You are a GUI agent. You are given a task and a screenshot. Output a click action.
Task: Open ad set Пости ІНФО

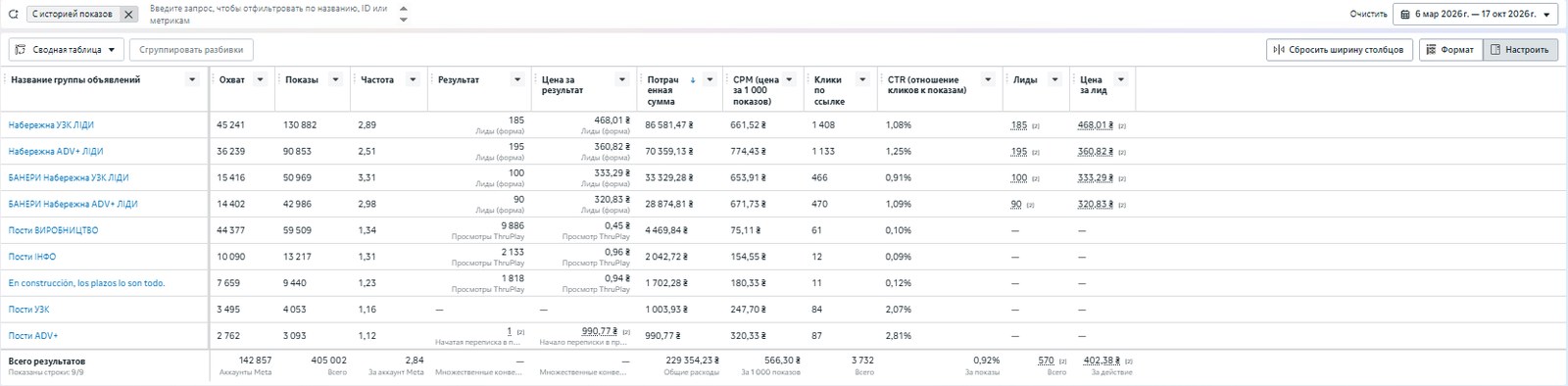32,258
